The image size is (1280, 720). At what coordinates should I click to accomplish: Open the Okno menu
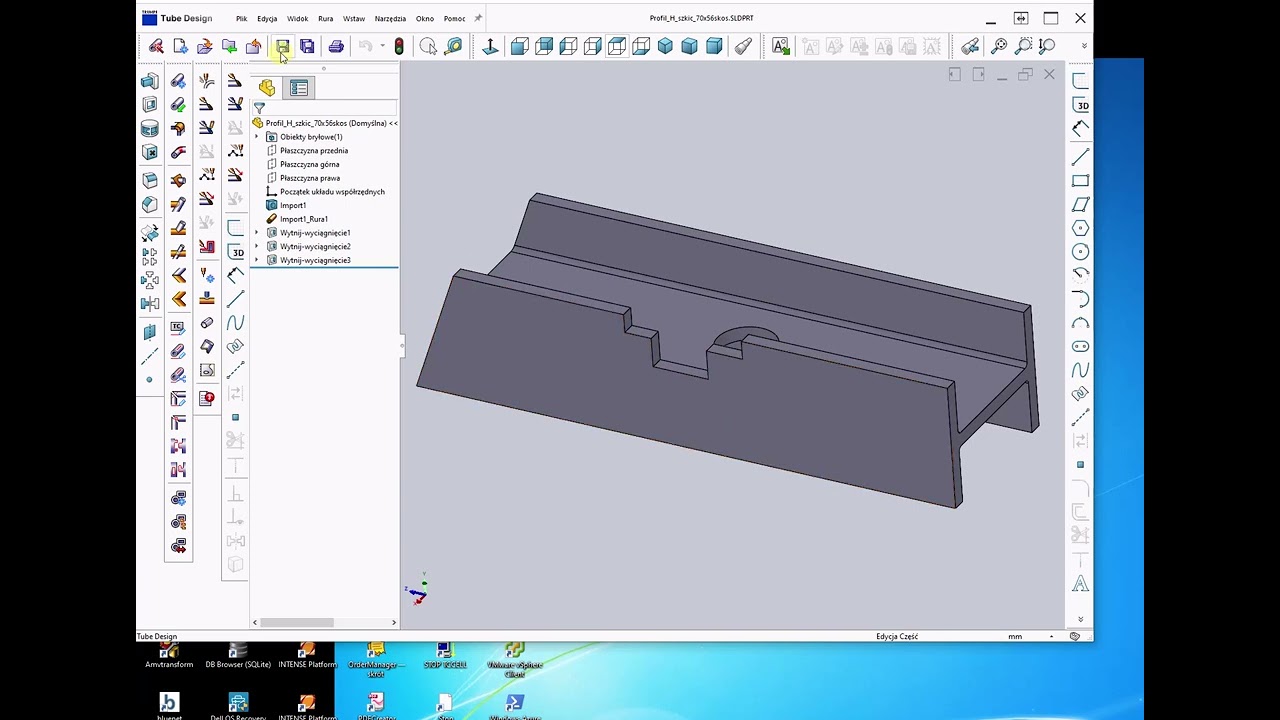click(425, 18)
